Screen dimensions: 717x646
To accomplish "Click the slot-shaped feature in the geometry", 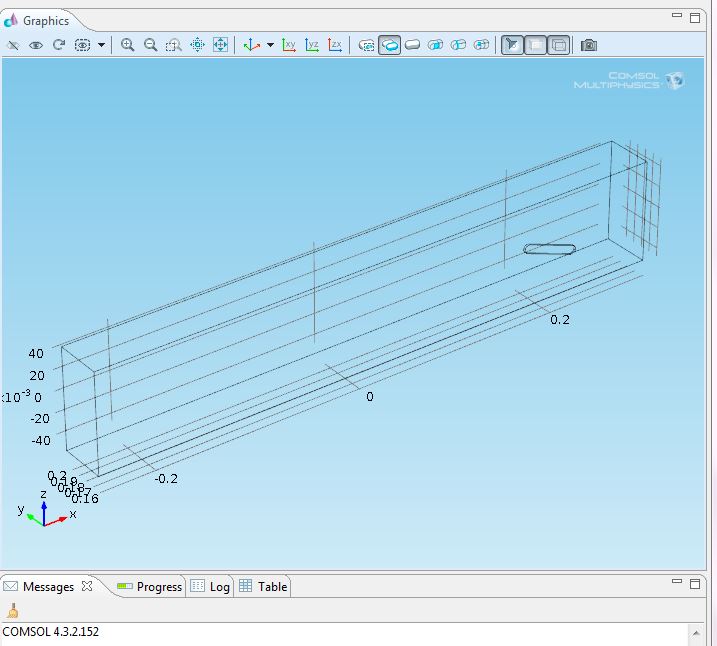I will (550, 249).
